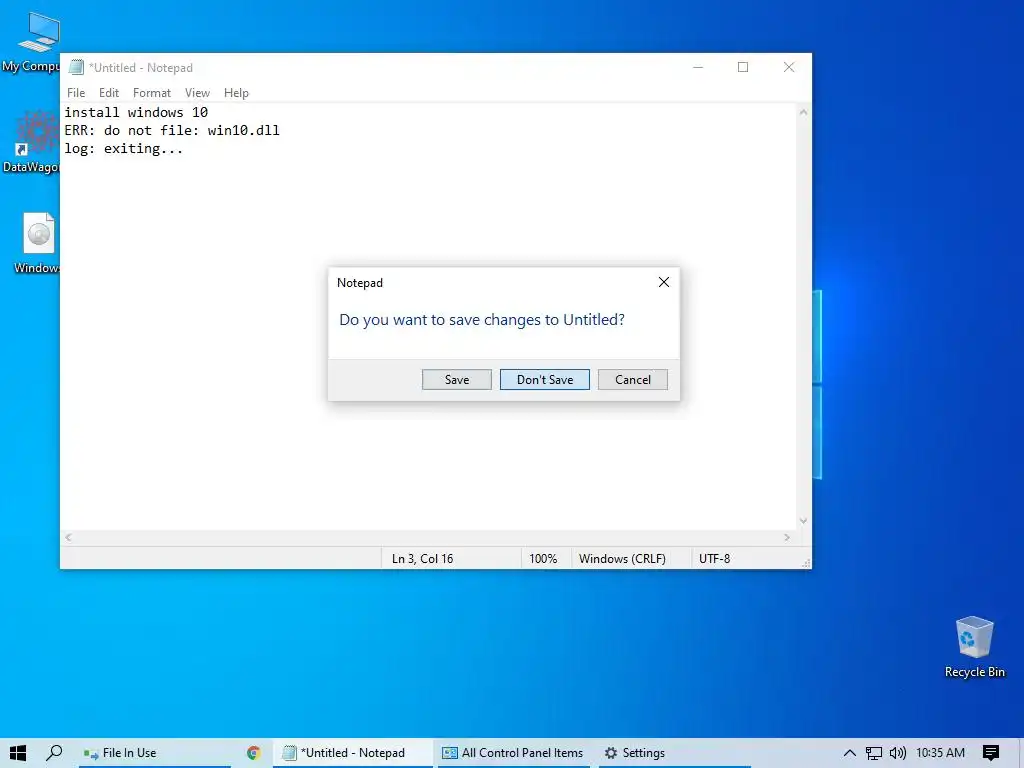Click the 'ERR: do not file: win10.dll' line
This screenshot has width=1024, height=768.
[x=172, y=131]
